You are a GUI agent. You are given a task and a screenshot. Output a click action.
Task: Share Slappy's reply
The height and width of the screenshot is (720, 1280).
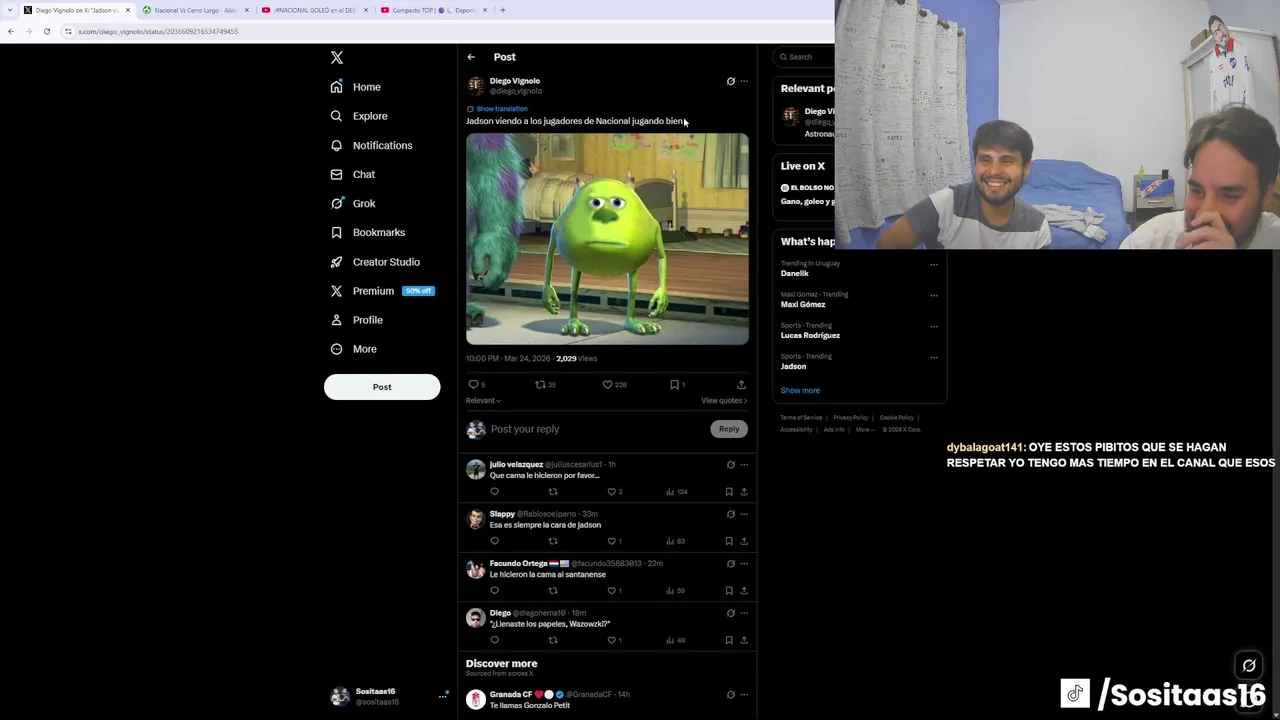pos(744,541)
